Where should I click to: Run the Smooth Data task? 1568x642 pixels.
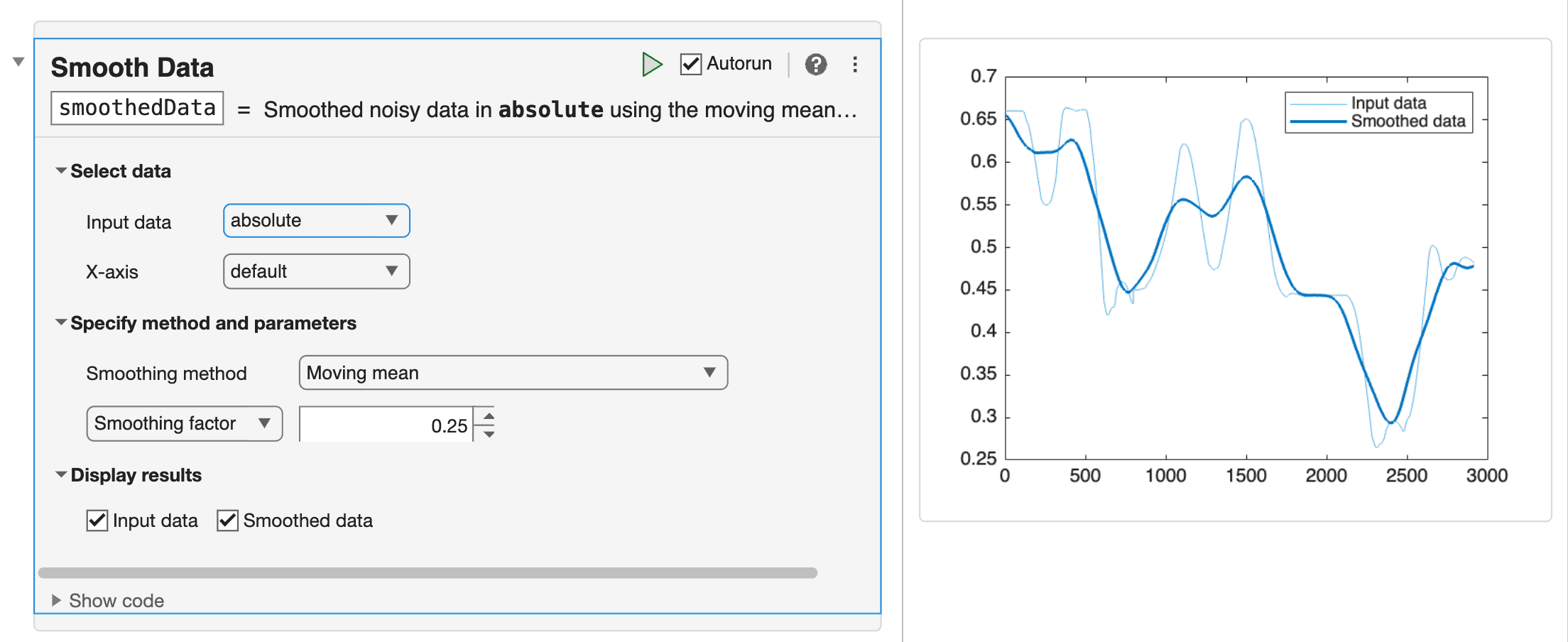coord(651,65)
